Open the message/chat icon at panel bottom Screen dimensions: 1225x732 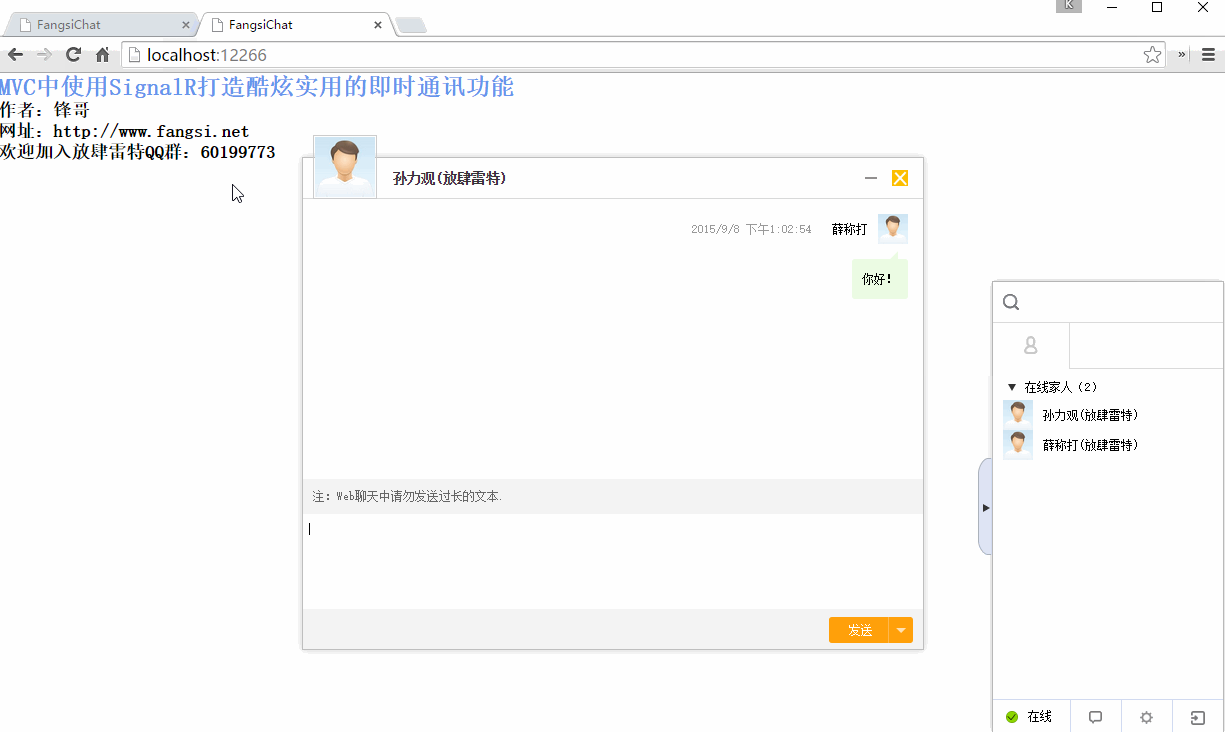(1095, 716)
